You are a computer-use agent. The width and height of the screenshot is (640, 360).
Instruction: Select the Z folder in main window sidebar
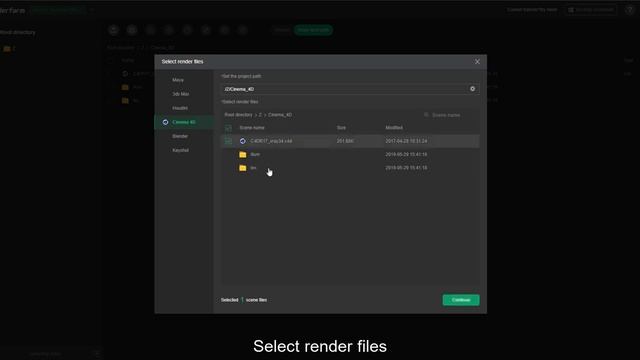click(x=10, y=49)
